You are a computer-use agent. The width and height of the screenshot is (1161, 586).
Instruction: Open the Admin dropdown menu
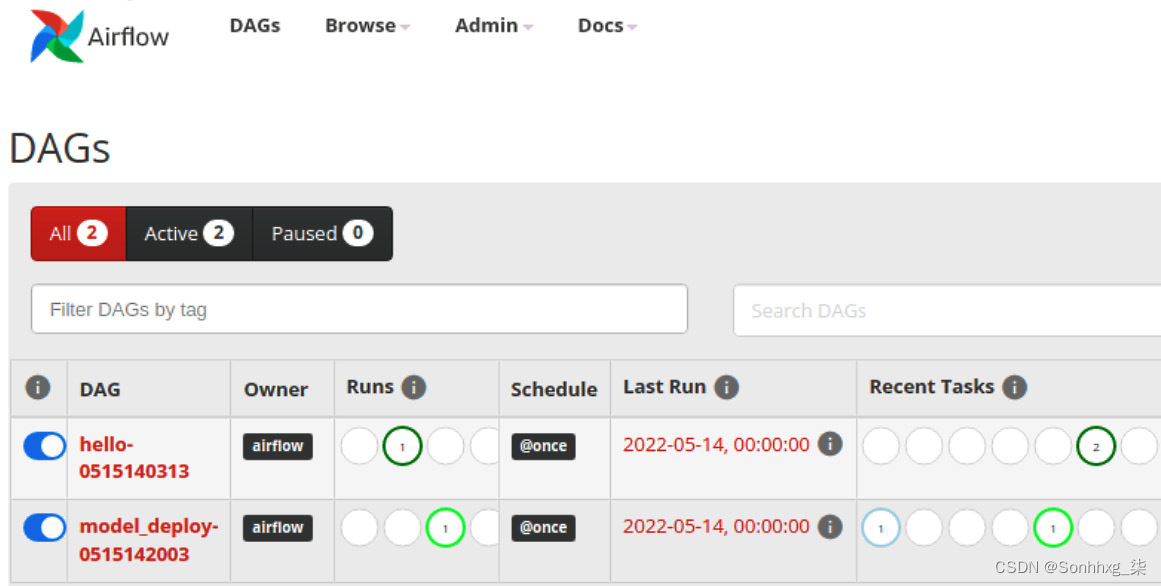pyautogui.click(x=494, y=26)
